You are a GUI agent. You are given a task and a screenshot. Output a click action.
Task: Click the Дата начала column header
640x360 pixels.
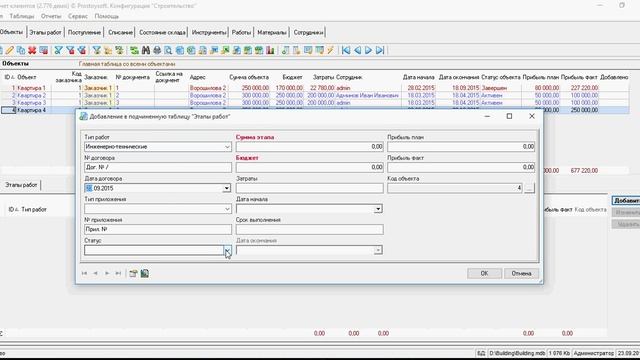[418, 77]
